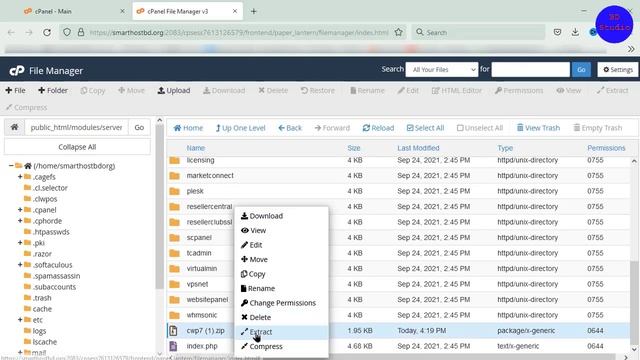Choose Extract from the context menu
Screen dimensions: 640x360
[281, 332]
